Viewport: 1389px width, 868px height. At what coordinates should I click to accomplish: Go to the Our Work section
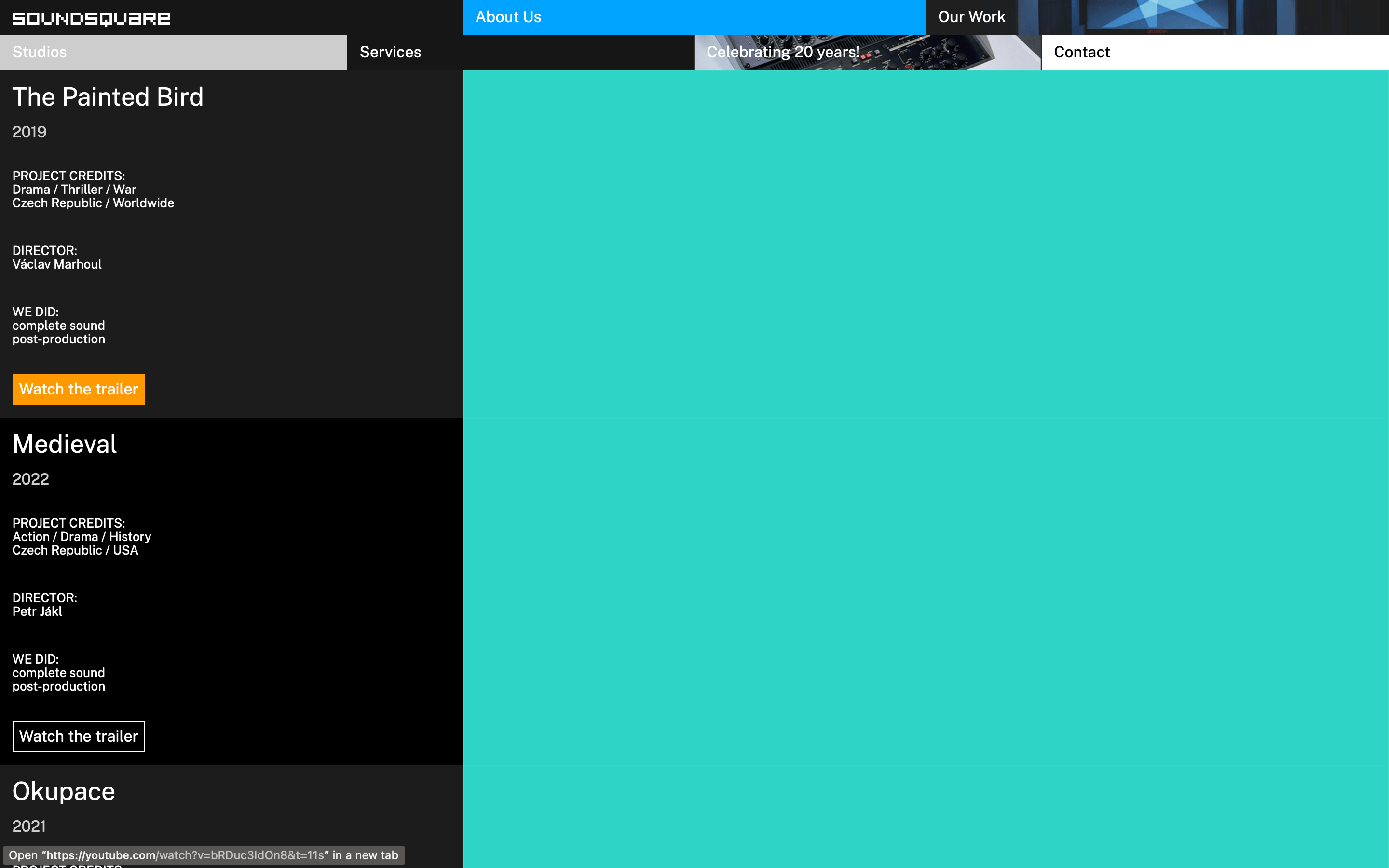point(971,17)
